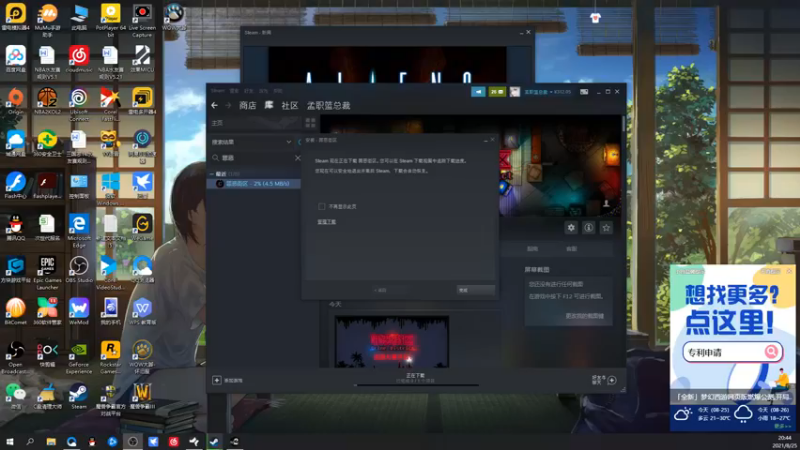Open Origin desktop shortcut
800x450 pixels.
[16, 101]
